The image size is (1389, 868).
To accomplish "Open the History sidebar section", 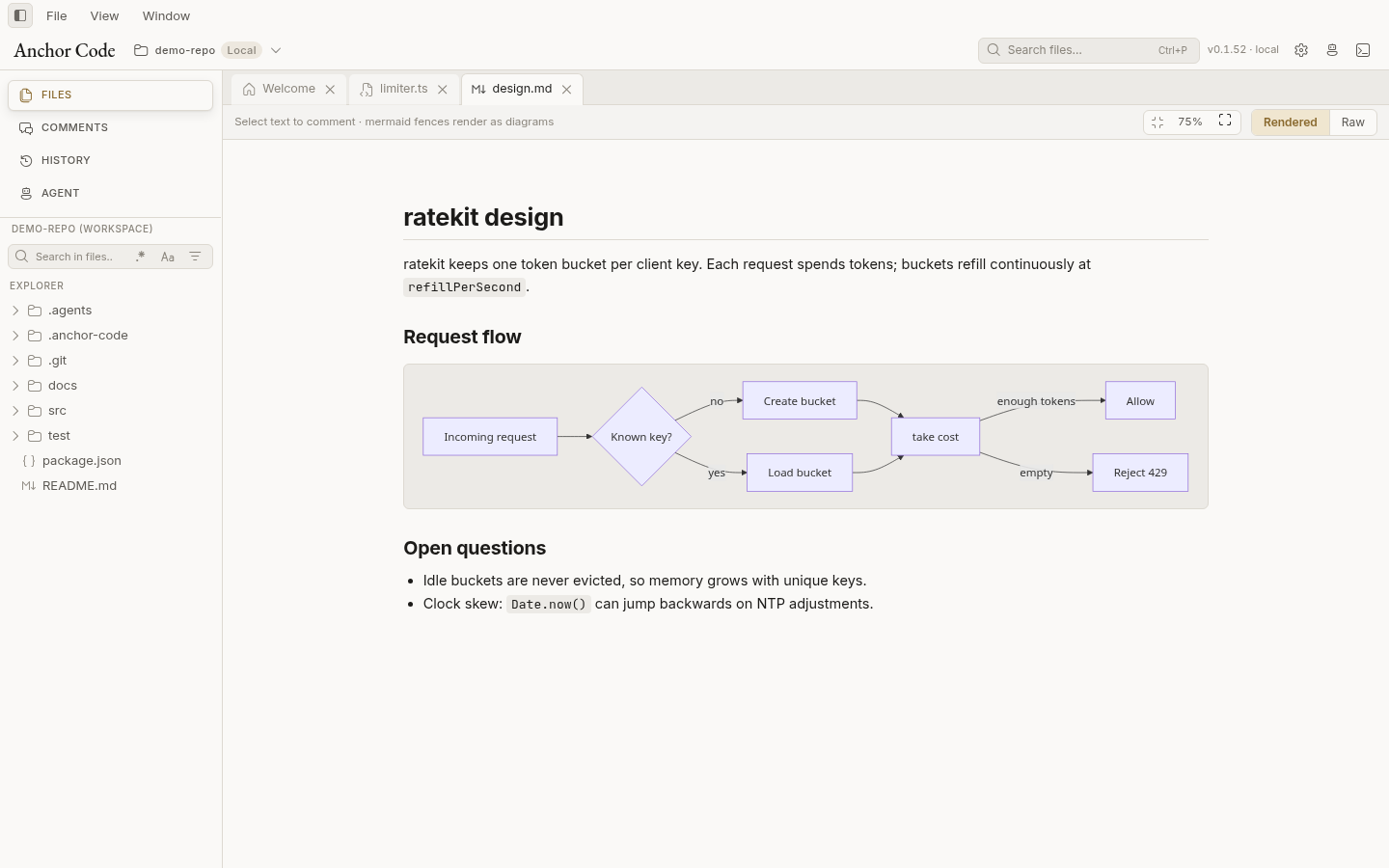I will click(110, 161).
